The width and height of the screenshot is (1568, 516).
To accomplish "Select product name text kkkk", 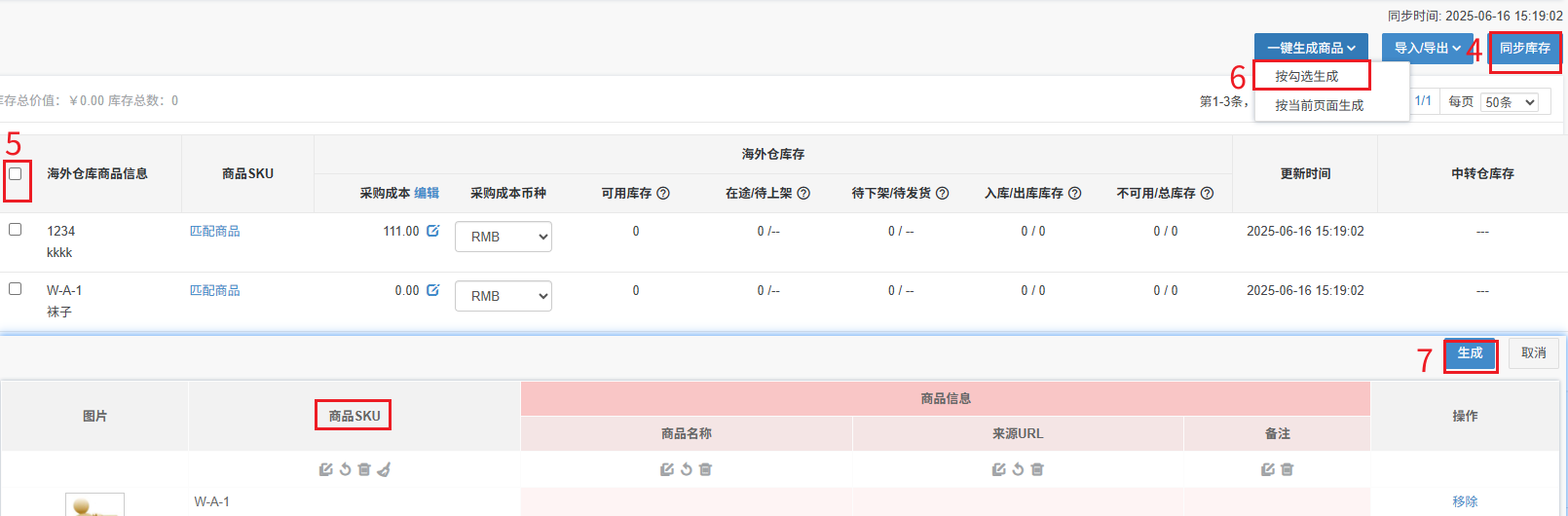I will pos(59,252).
